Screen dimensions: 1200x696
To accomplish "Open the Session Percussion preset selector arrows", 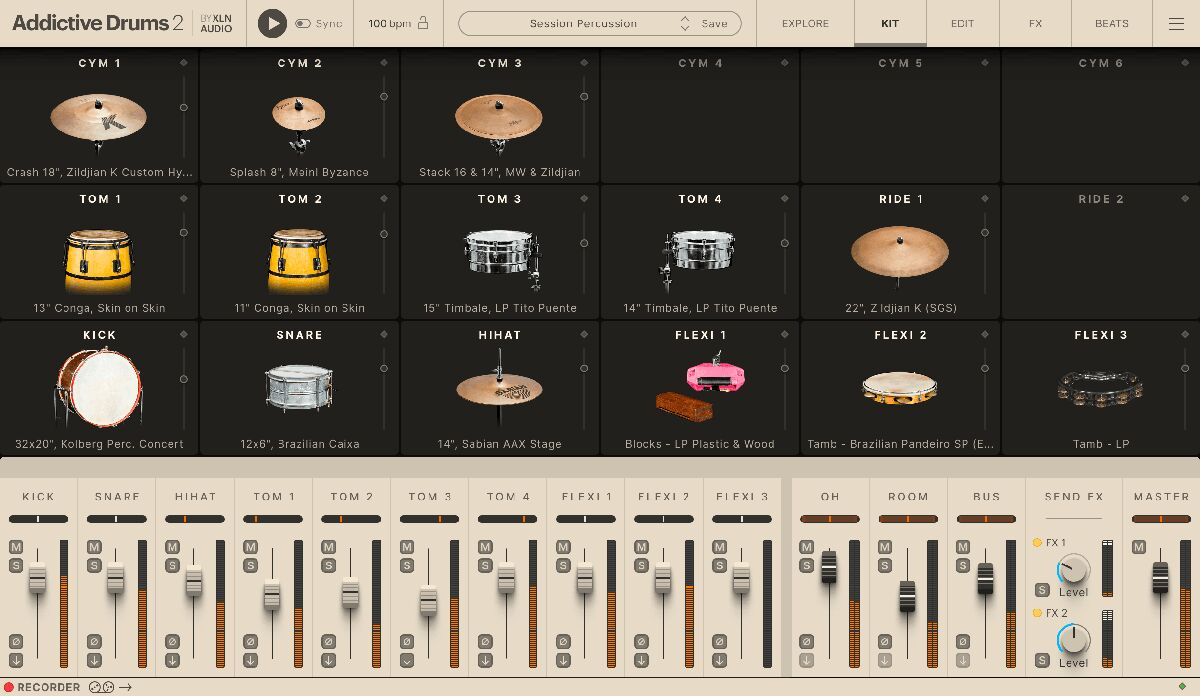I will 685,23.
